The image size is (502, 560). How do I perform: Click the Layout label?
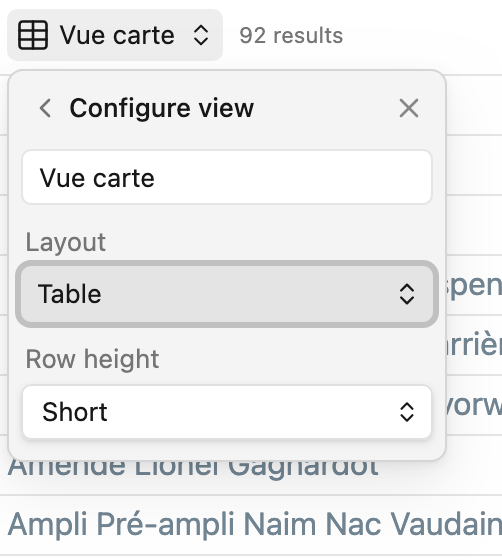(x=66, y=242)
